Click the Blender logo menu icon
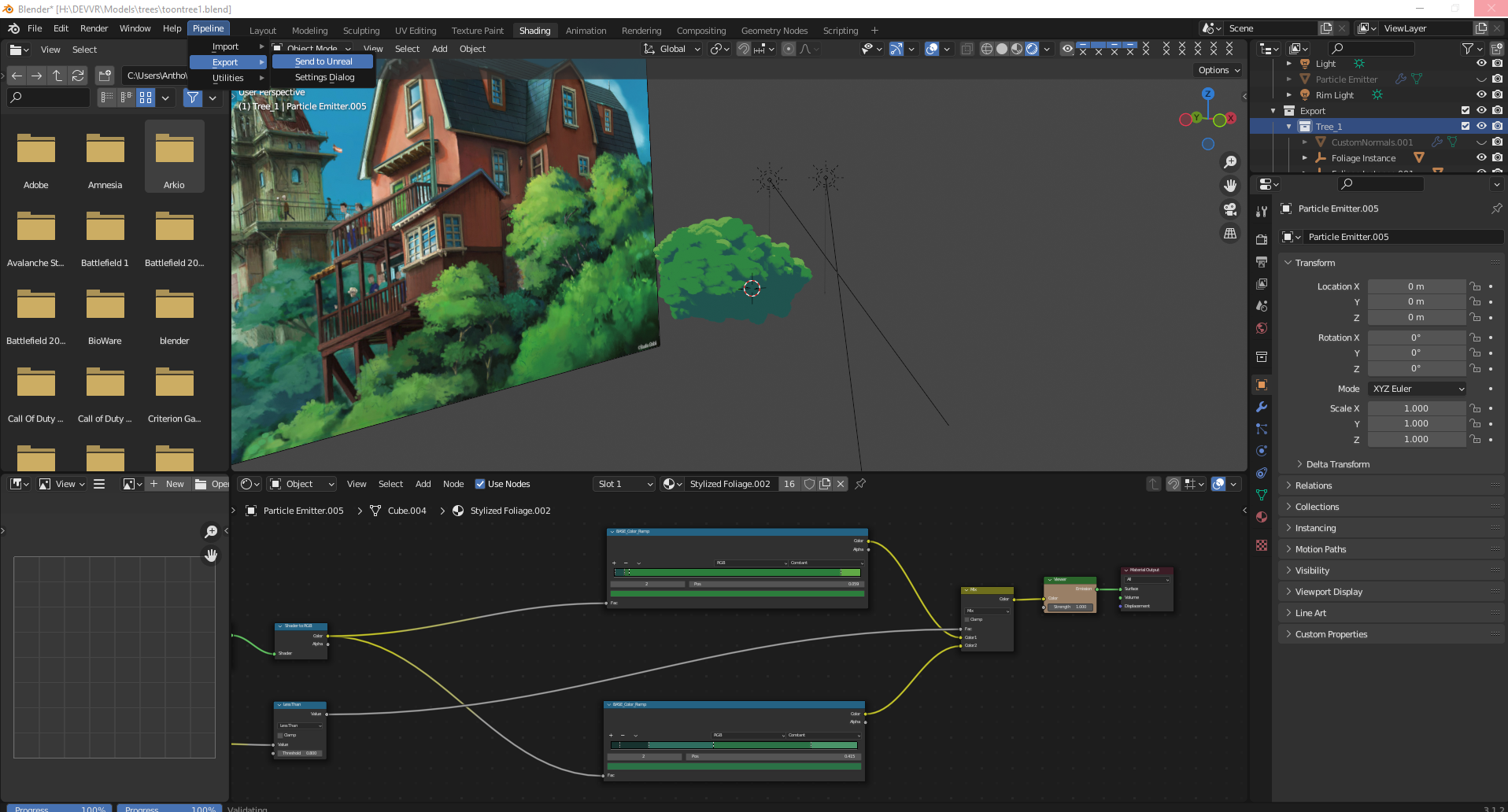Image resolution: width=1508 pixels, height=812 pixels. click(14, 28)
